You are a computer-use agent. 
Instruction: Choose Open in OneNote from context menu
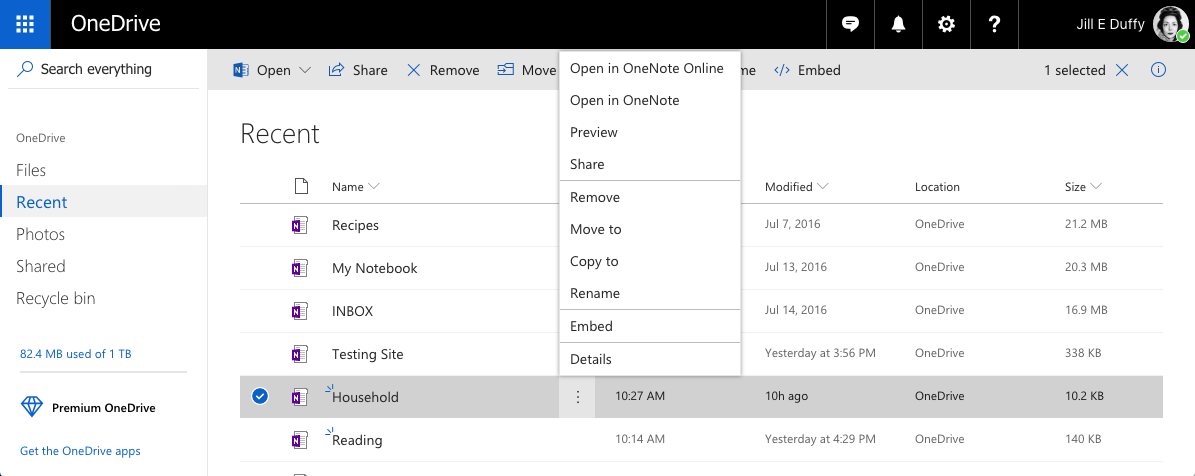(650, 101)
